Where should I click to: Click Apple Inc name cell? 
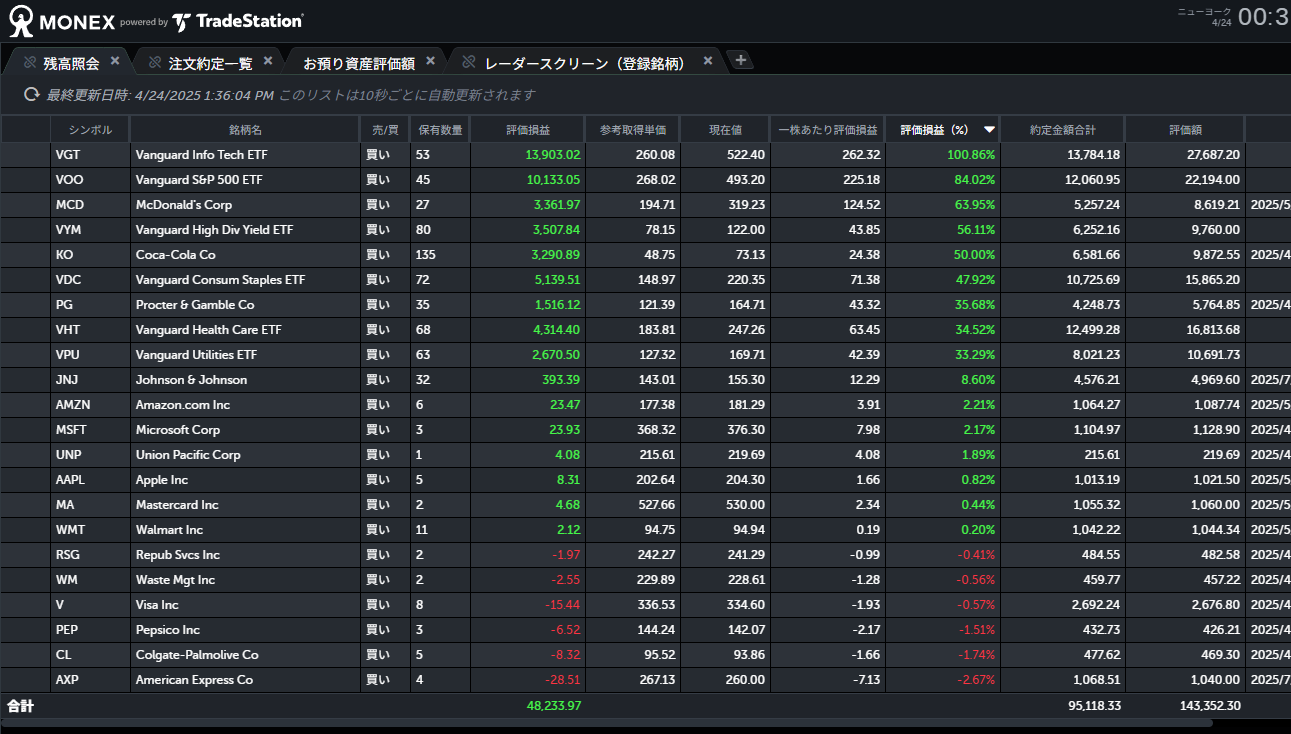pos(245,480)
